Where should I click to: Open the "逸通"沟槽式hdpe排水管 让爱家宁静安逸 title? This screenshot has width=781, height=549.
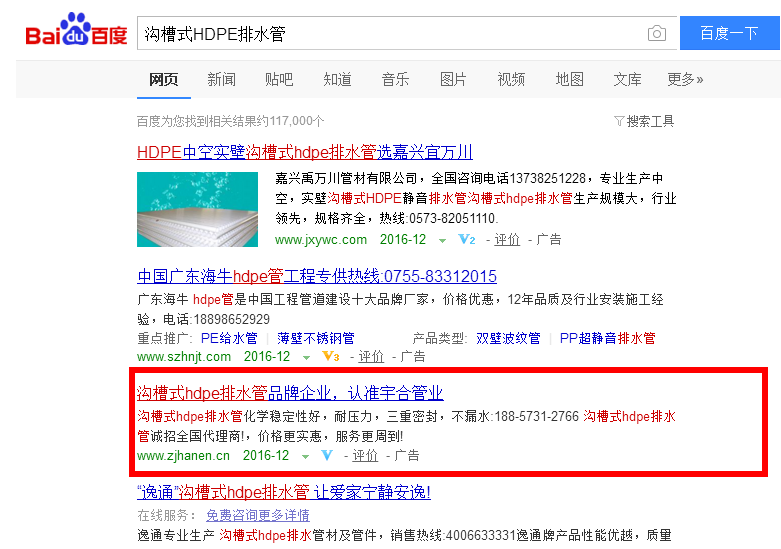coord(284,492)
